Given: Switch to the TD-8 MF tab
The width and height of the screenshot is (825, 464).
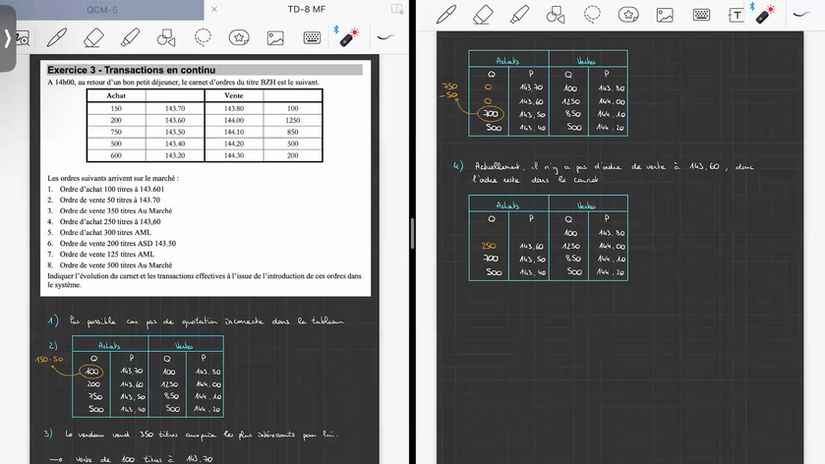Looking at the screenshot, I should (x=307, y=9).
